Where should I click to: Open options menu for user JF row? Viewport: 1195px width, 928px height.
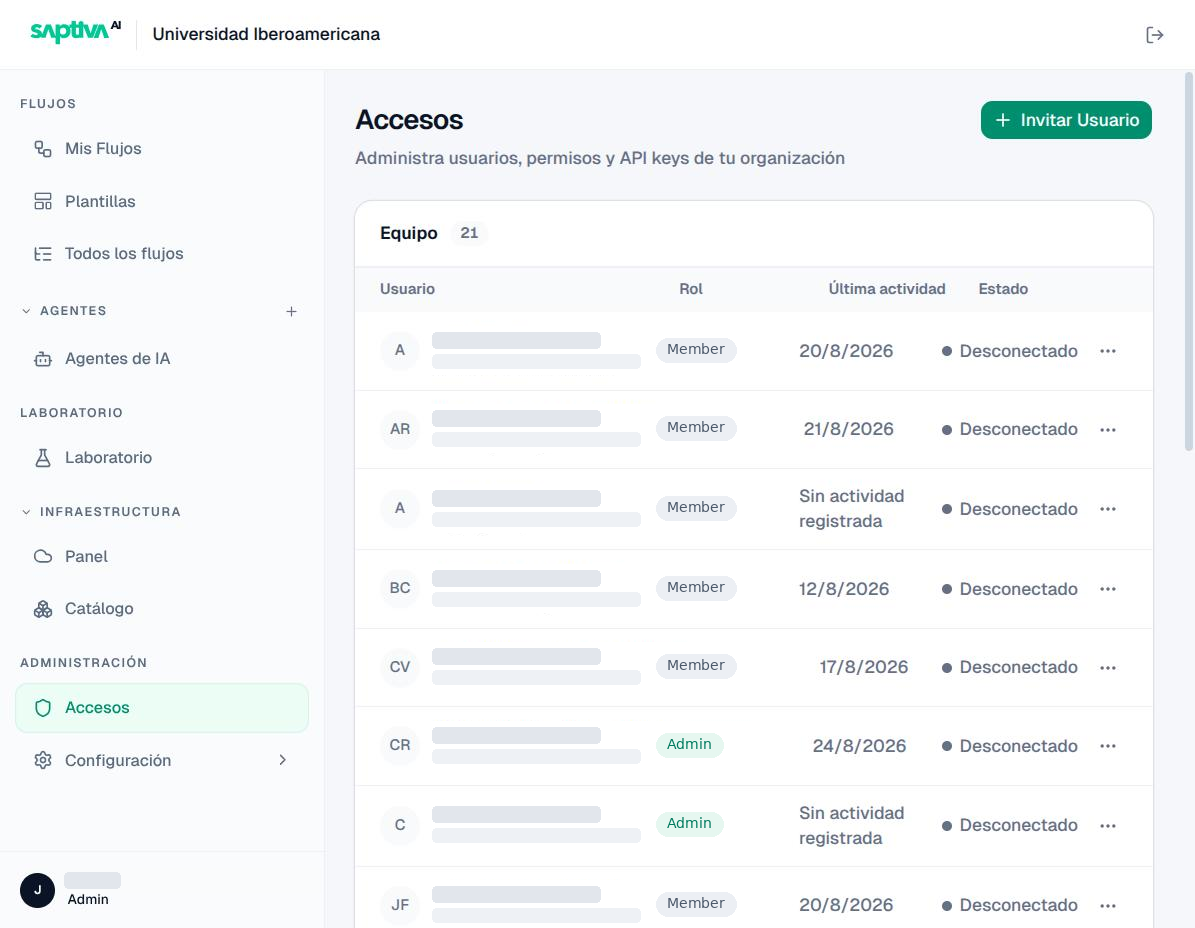click(x=1107, y=905)
